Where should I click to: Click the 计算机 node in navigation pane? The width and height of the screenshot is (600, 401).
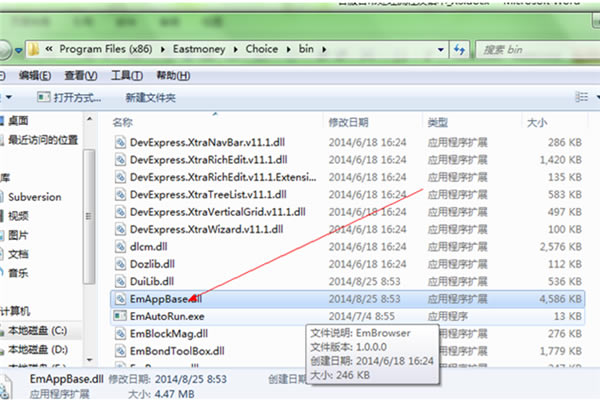pos(15,311)
